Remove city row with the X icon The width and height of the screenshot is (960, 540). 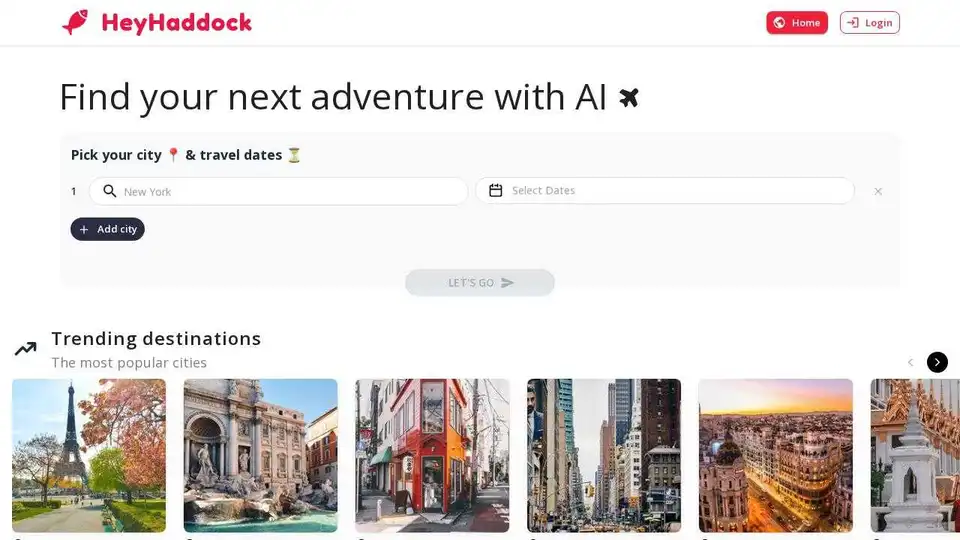pos(878,191)
